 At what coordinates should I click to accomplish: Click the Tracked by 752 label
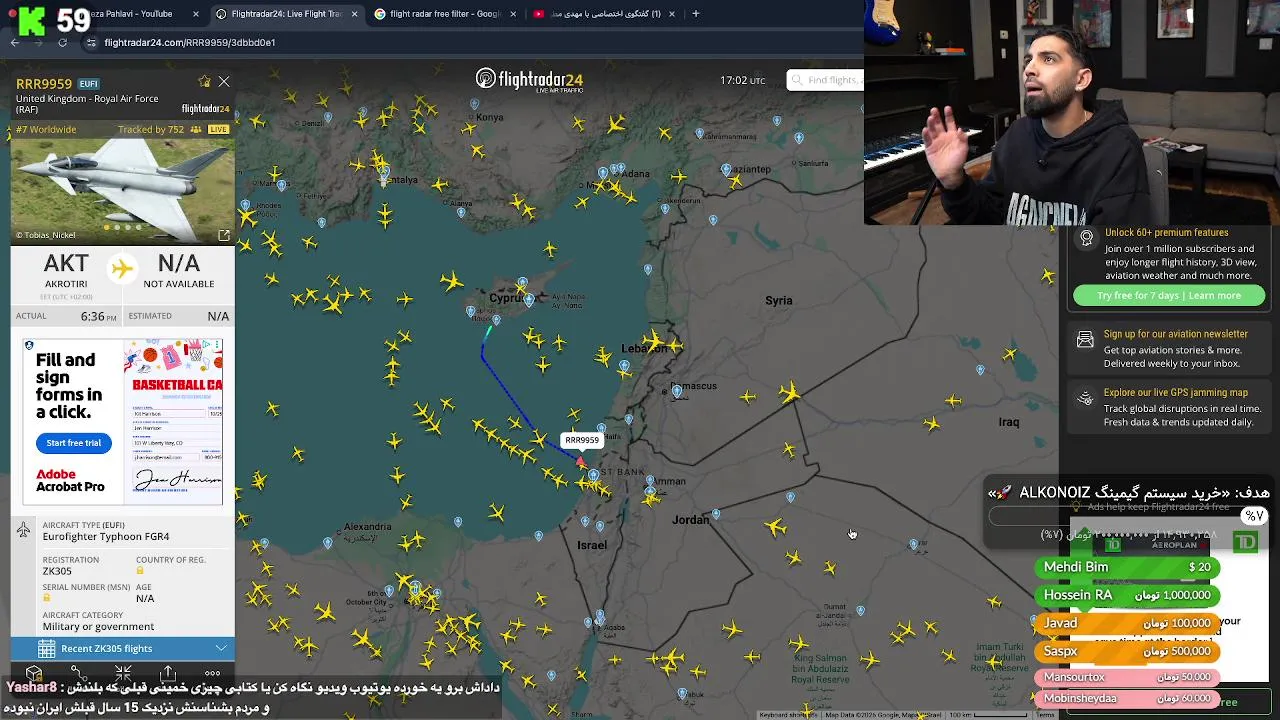tap(151, 130)
